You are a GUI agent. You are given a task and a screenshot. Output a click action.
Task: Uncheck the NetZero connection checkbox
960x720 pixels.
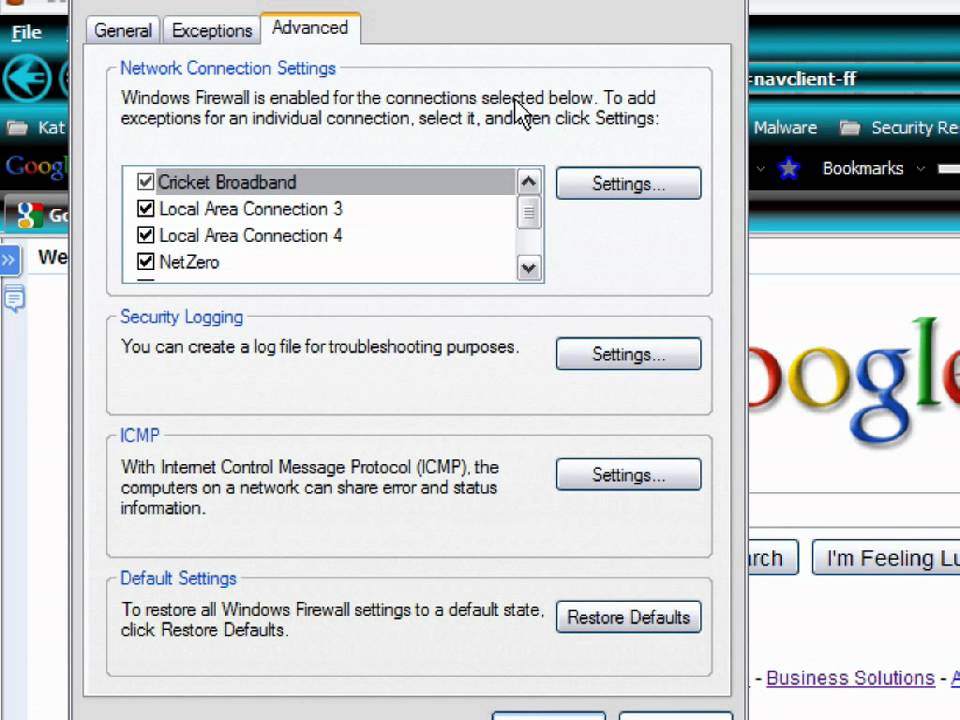coord(146,262)
